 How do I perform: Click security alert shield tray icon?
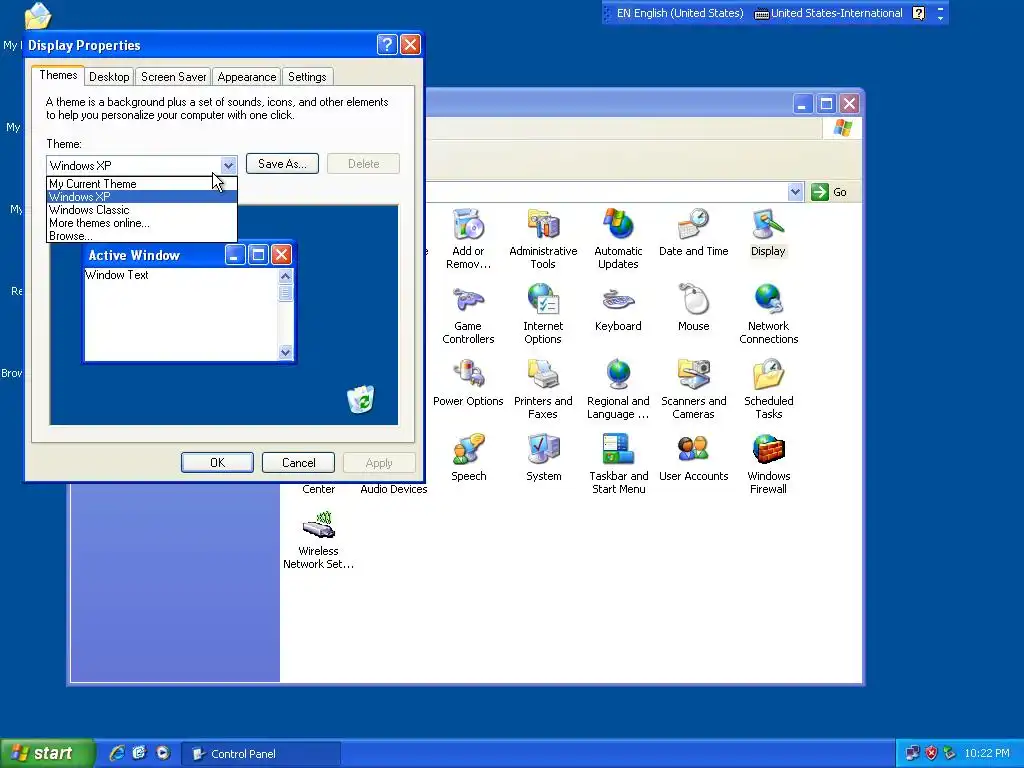click(931, 753)
